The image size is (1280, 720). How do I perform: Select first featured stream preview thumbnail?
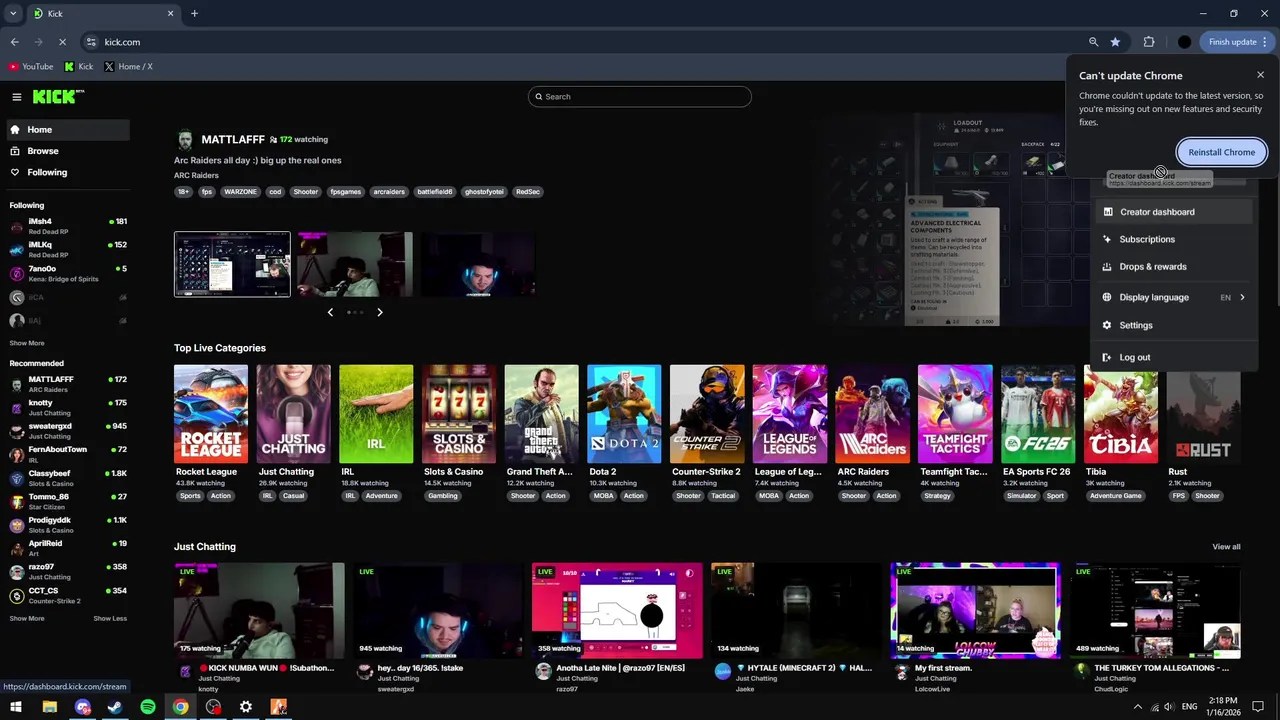click(232, 264)
